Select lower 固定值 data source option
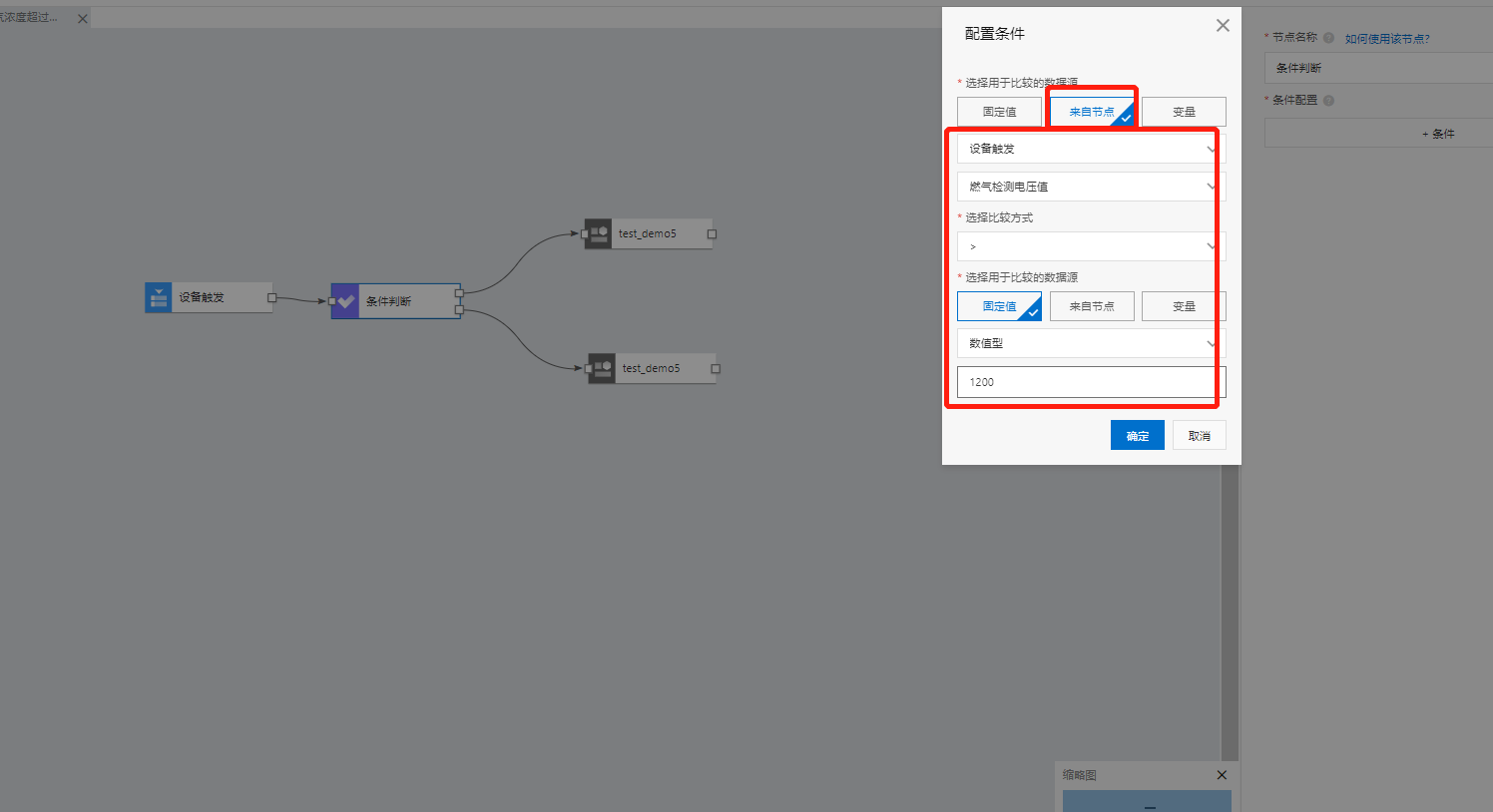 999,306
